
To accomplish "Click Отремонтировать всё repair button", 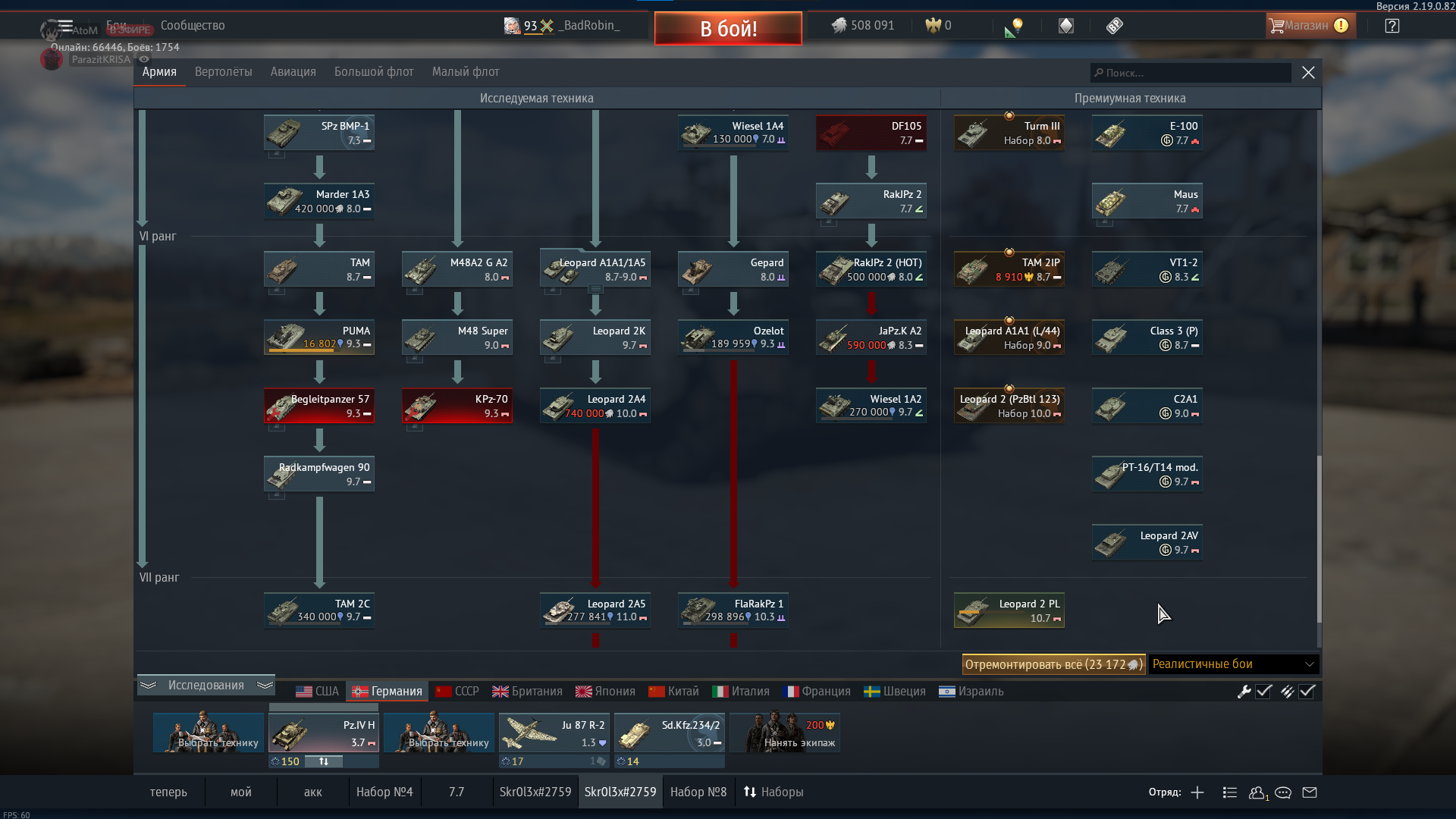I will tap(1053, 665).
